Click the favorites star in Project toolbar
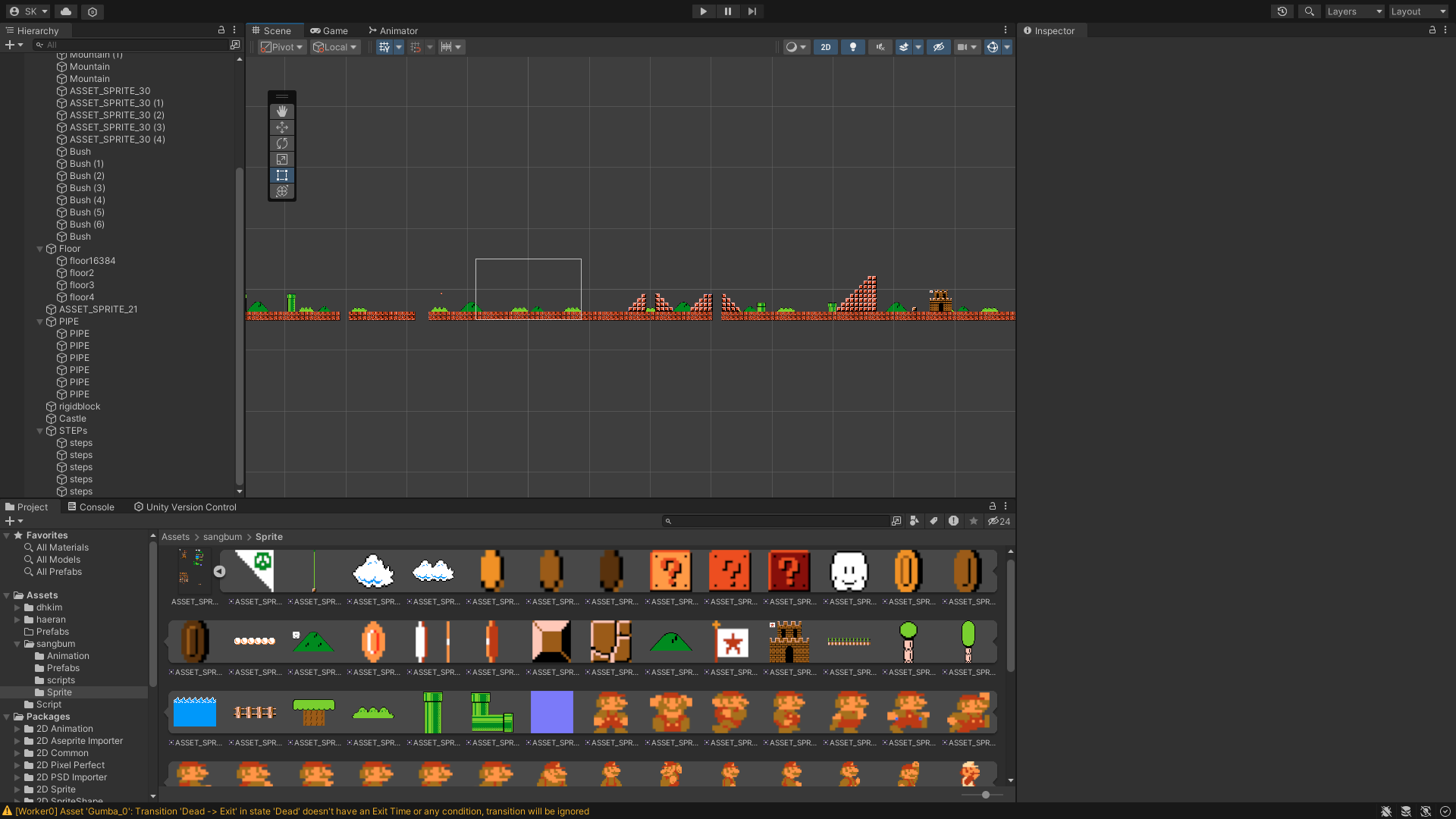Viewport: 1456px width, 819px height. pos(974,521)
